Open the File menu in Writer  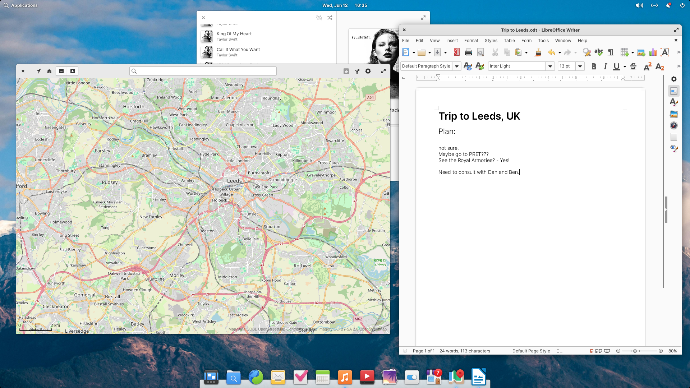(405, 40)
